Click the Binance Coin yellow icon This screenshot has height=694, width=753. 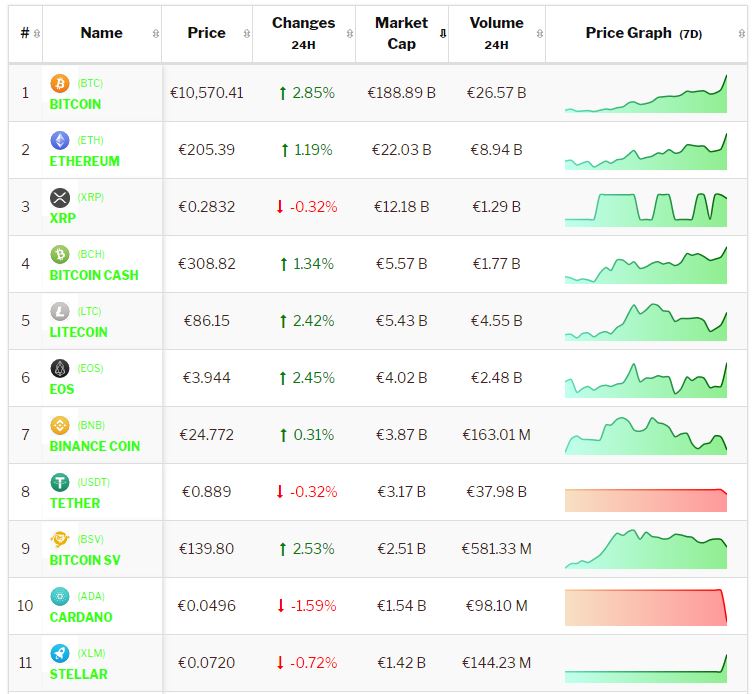point(60,425)
